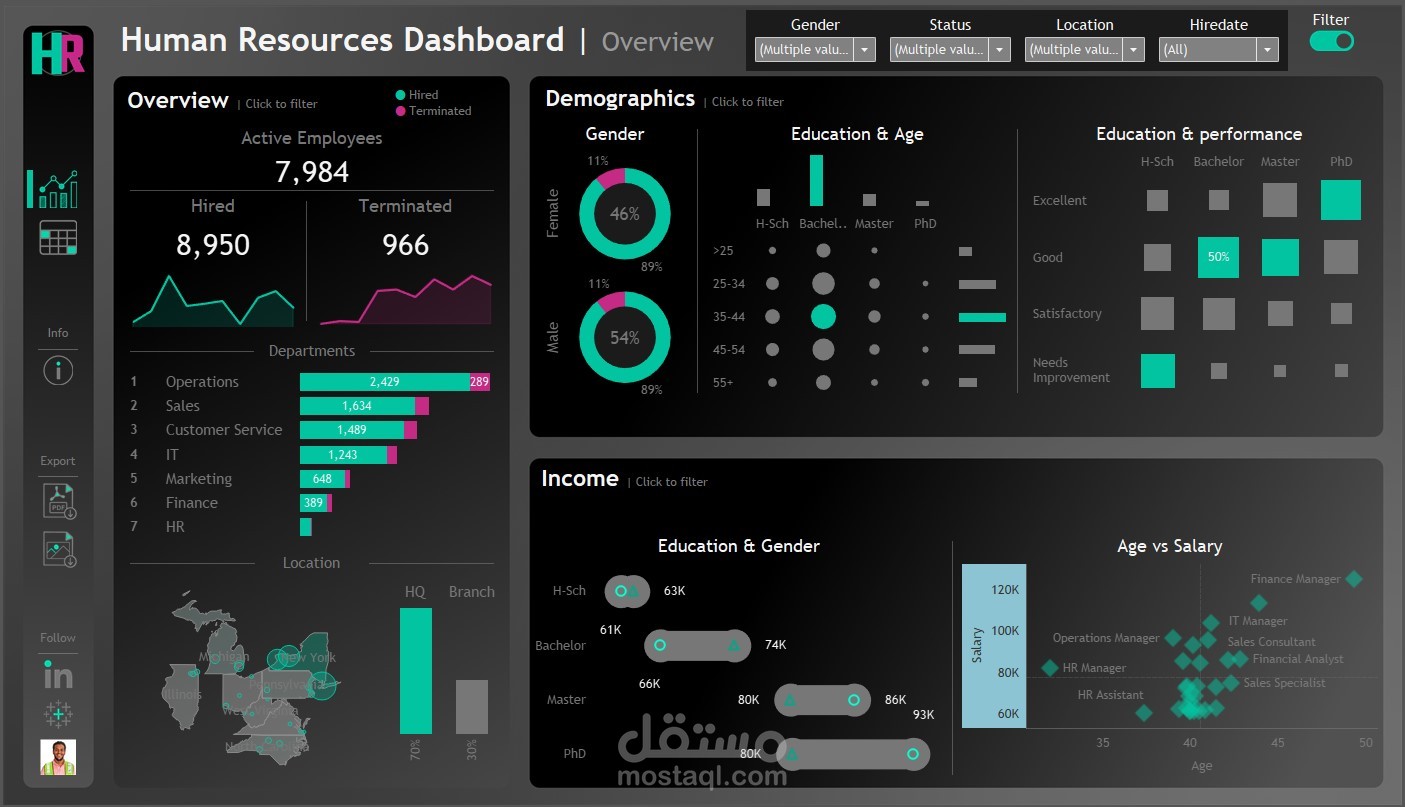Click the HR Assistant scatter point
The width and height of the screenshot is (1405, 807).
1144,712
